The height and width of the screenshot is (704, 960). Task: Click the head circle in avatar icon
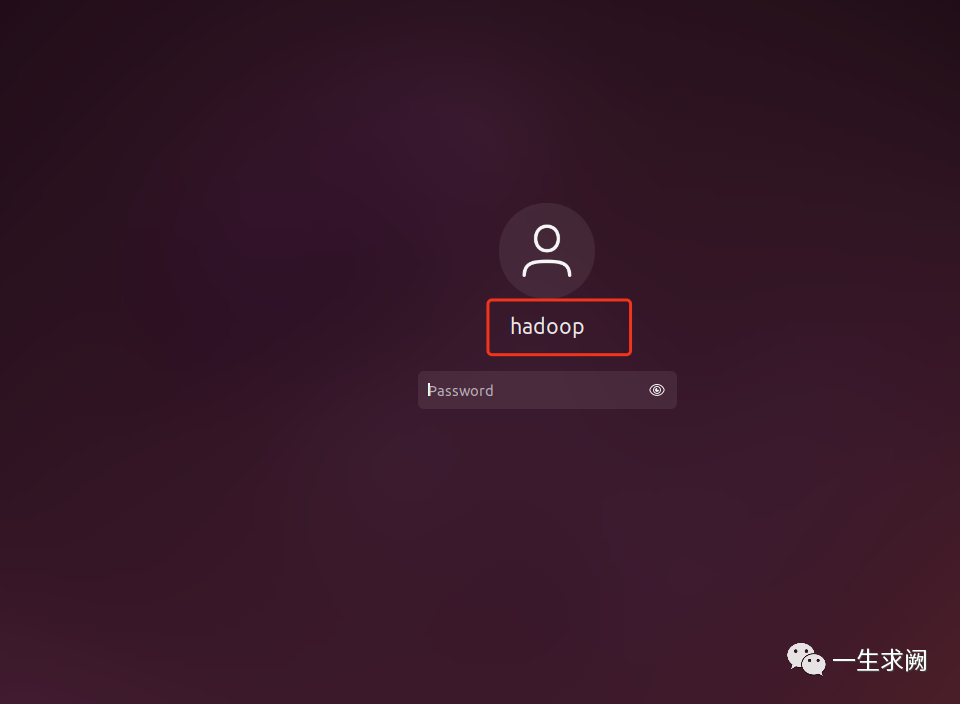(x=547, y=238)
